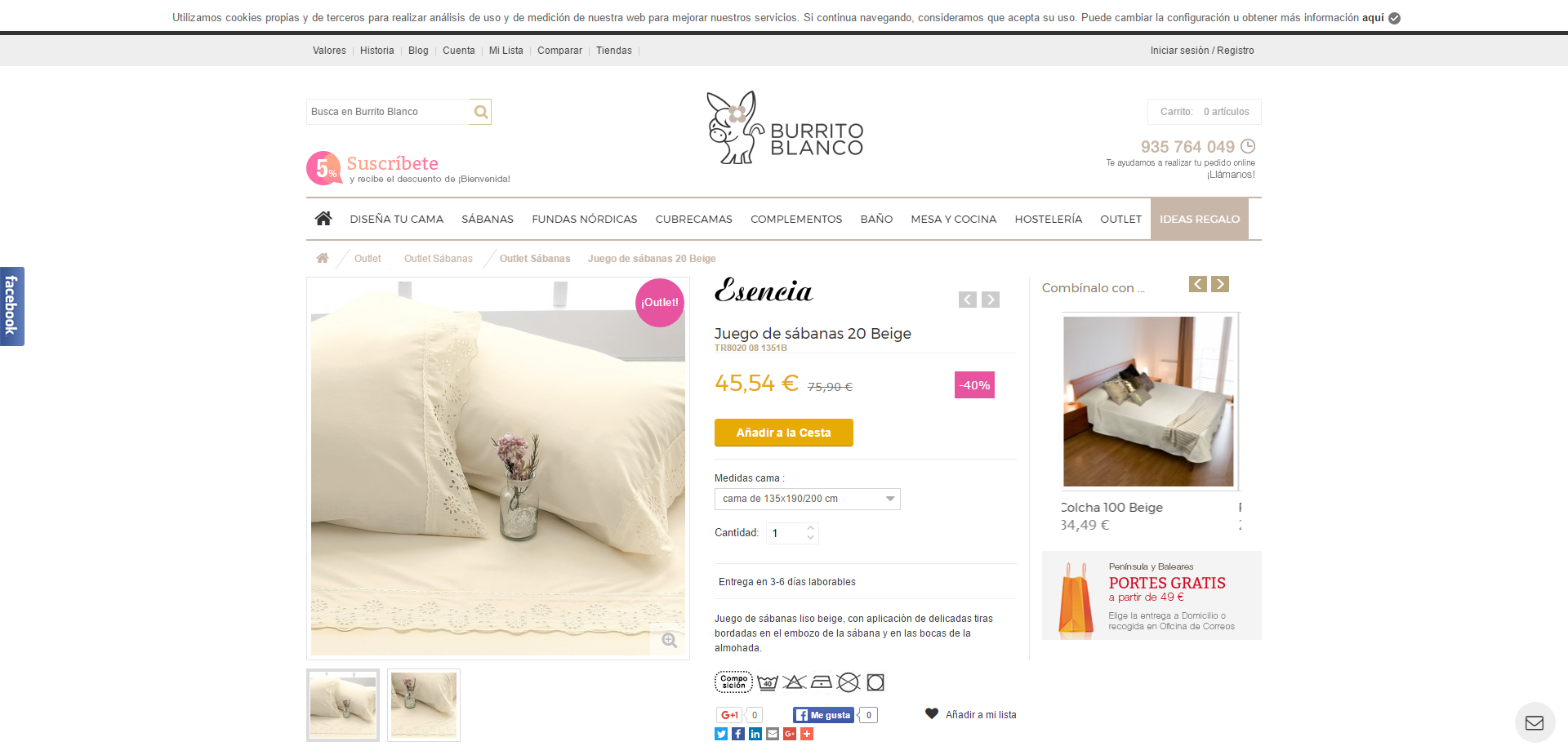The width and height of the screenshot is (1568, 755).
Task: Open the SÁBANAS menu
Action: (488, 219)
